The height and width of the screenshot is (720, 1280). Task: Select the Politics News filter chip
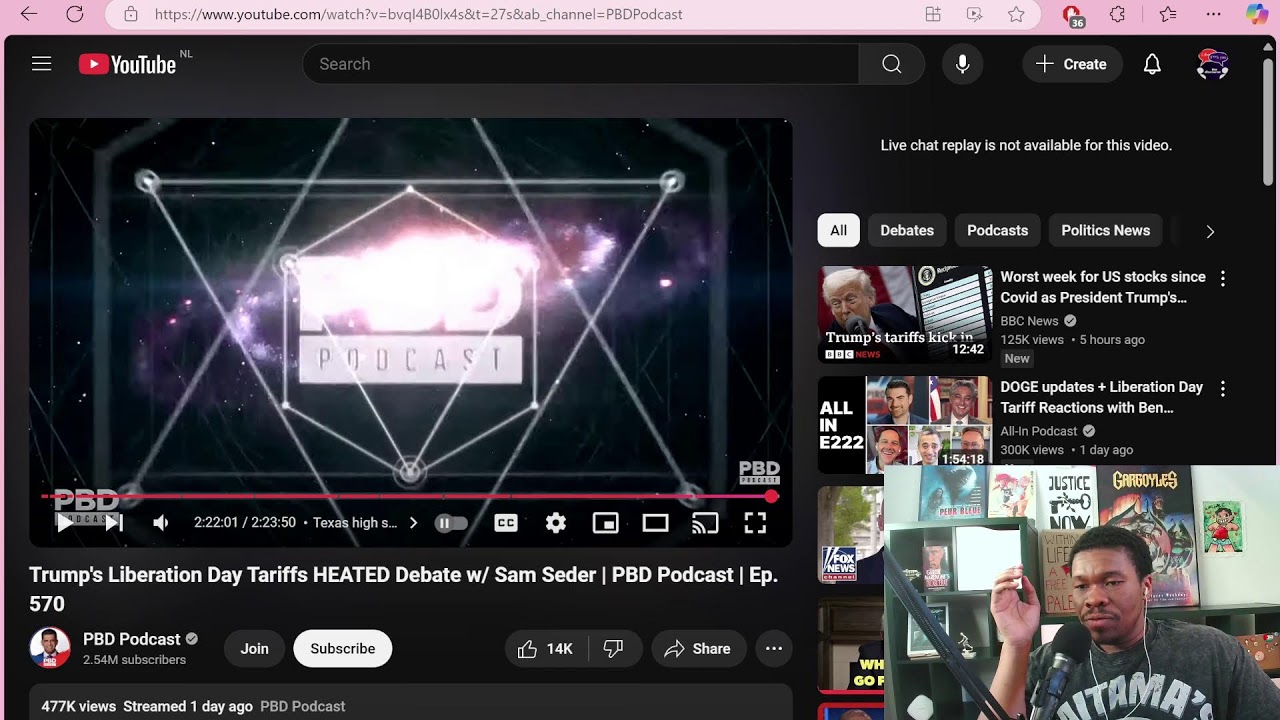coord(1105,230)
